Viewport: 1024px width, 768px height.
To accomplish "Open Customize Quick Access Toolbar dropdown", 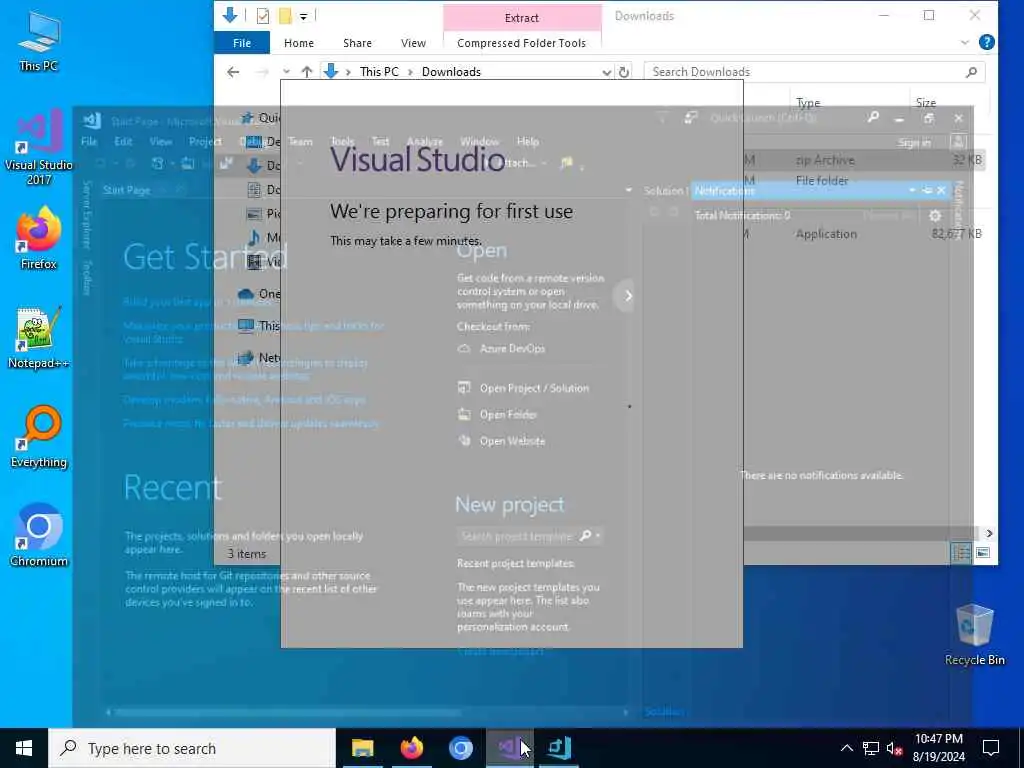I will [x=304, y=16].
